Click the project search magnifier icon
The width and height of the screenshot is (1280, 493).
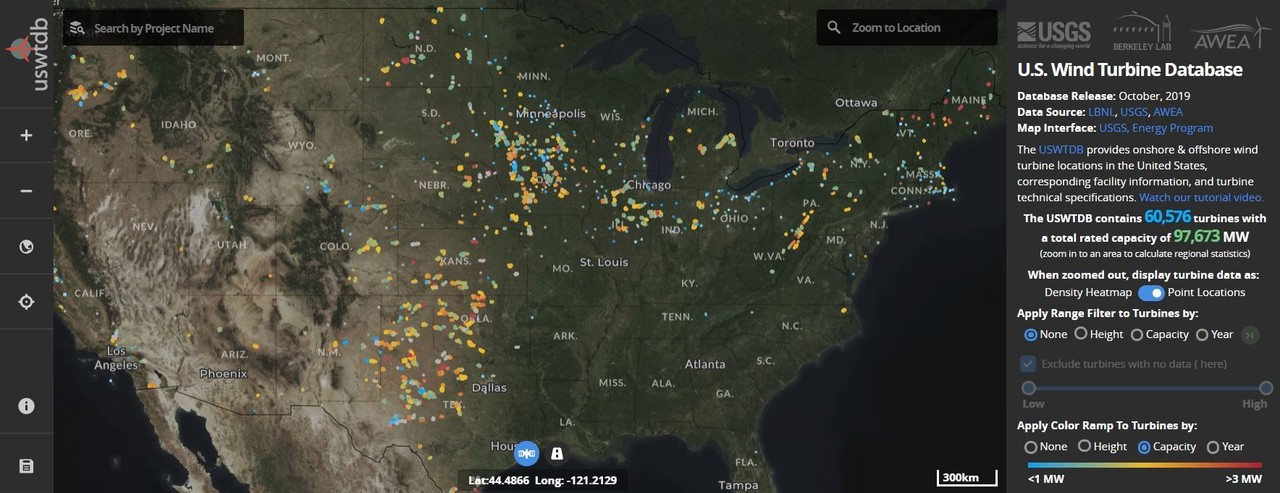pos(77,28)
